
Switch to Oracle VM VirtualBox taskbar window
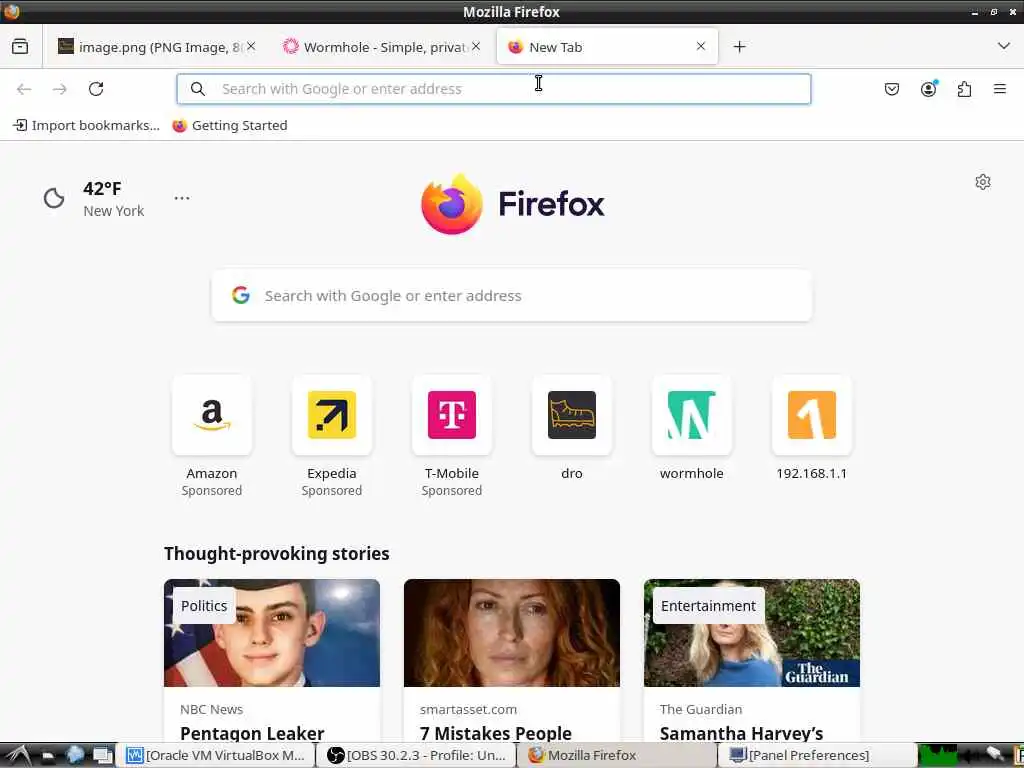pos(216,756)
